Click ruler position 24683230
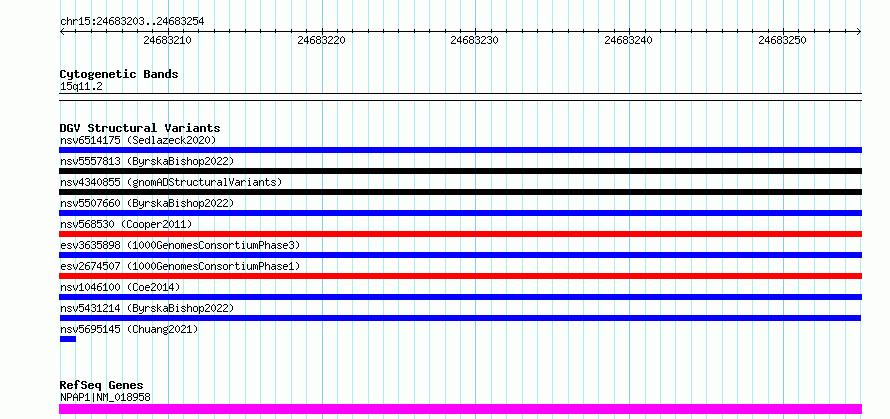 click(475, 40)
